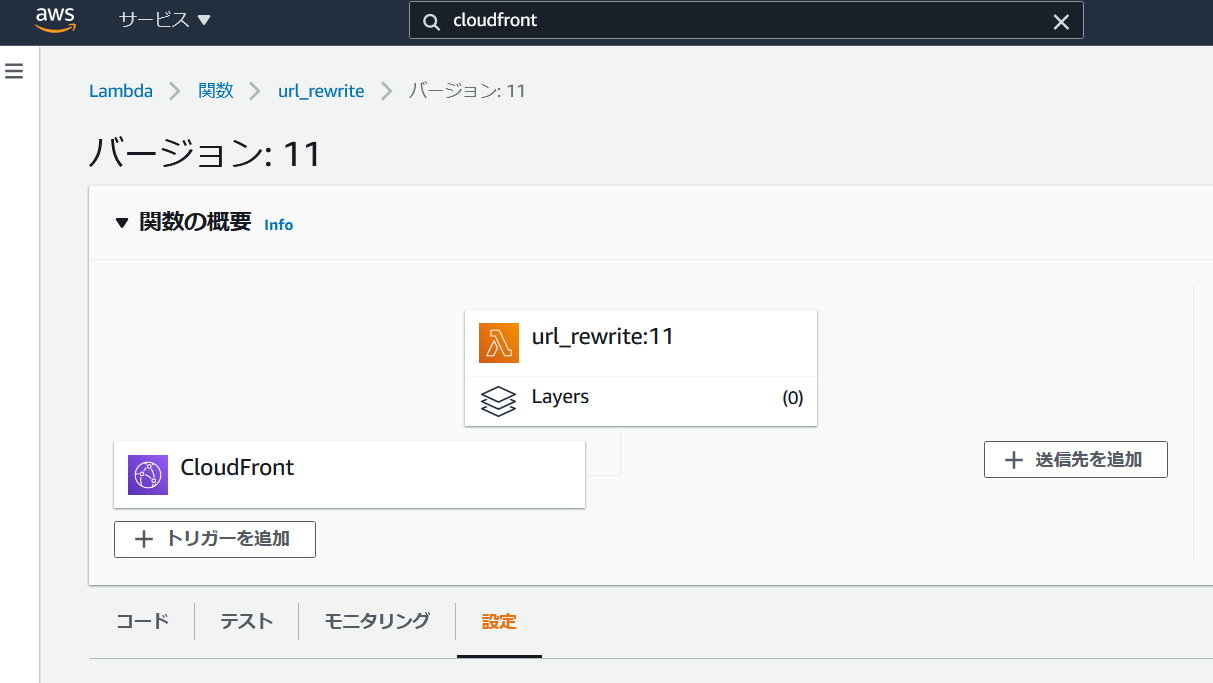
Task: Click the 送信先を追加 button
Action: (x=1075, y=459)
